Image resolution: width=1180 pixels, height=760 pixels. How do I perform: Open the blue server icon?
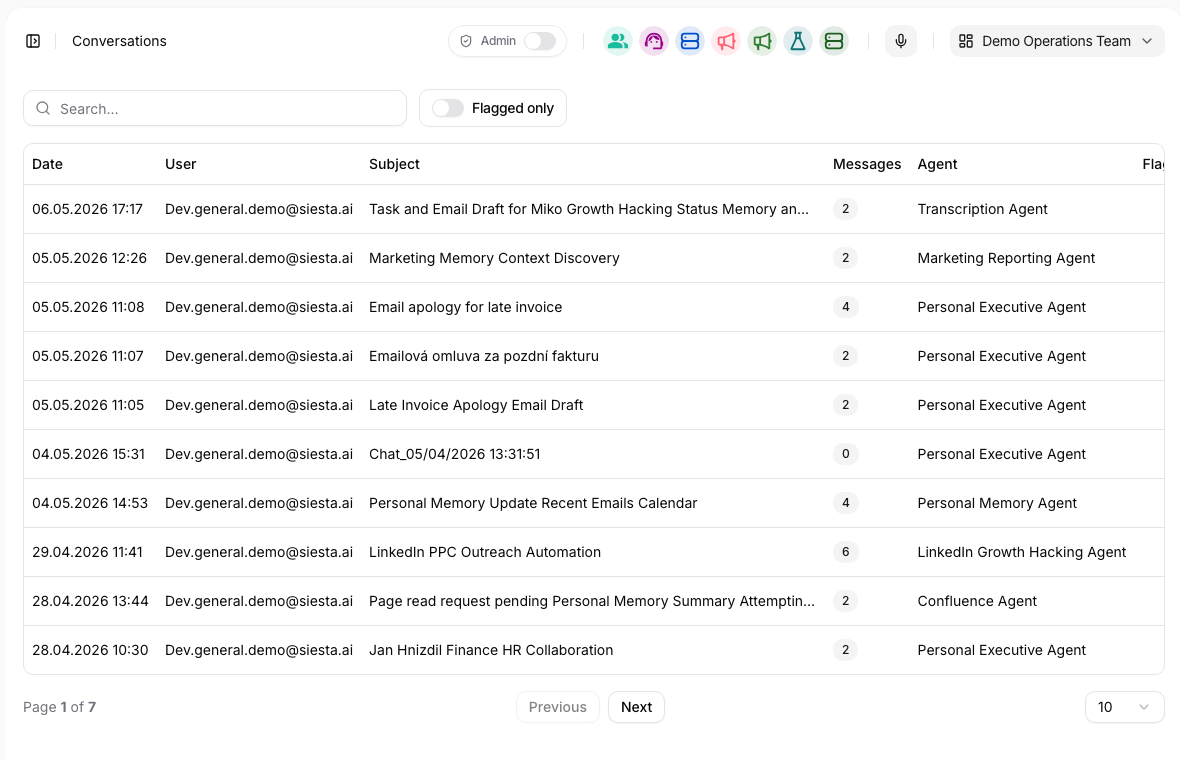click(690, 41)
